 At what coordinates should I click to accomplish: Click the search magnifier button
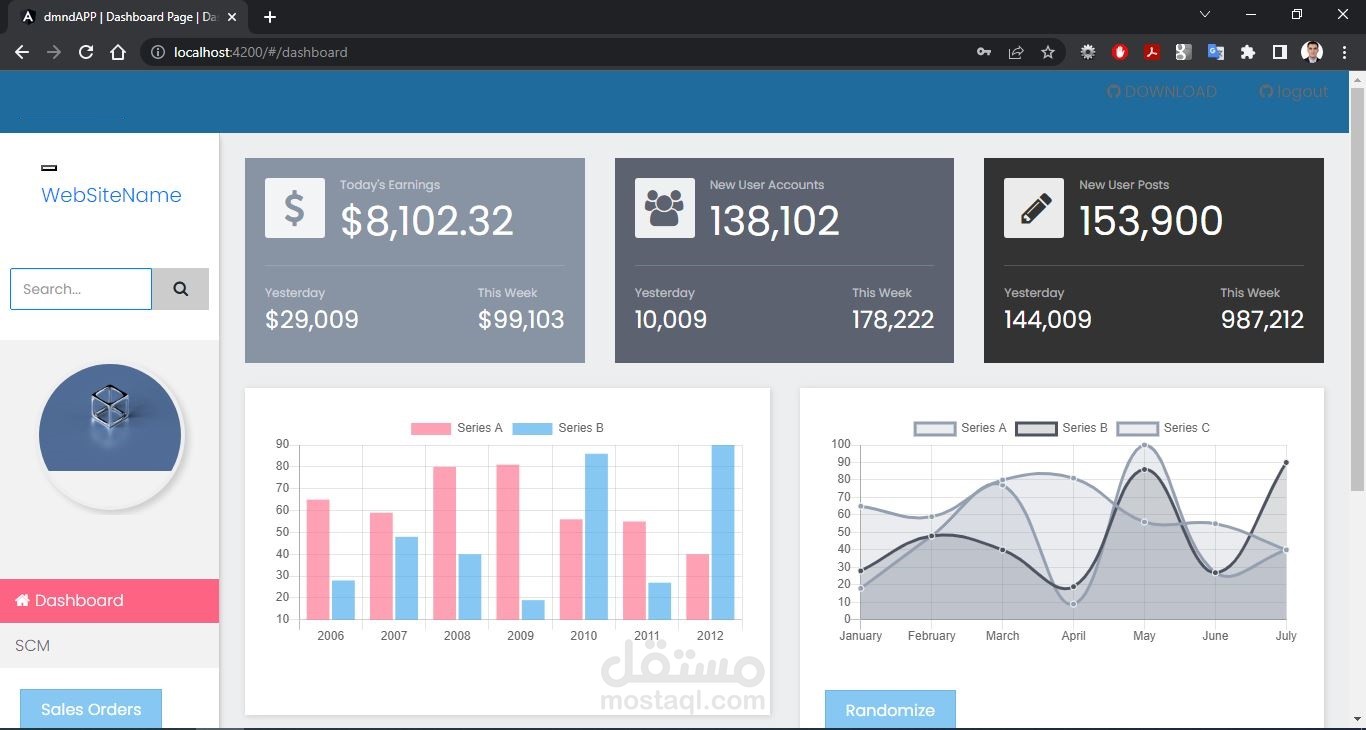[x=180, y=289]
